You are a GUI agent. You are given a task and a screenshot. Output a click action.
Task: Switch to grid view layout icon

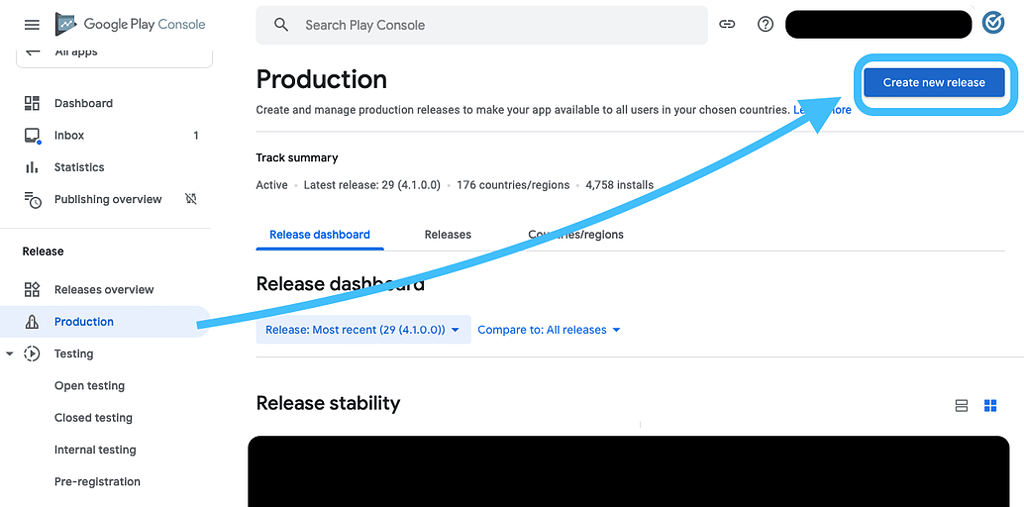tap(990, 405)
